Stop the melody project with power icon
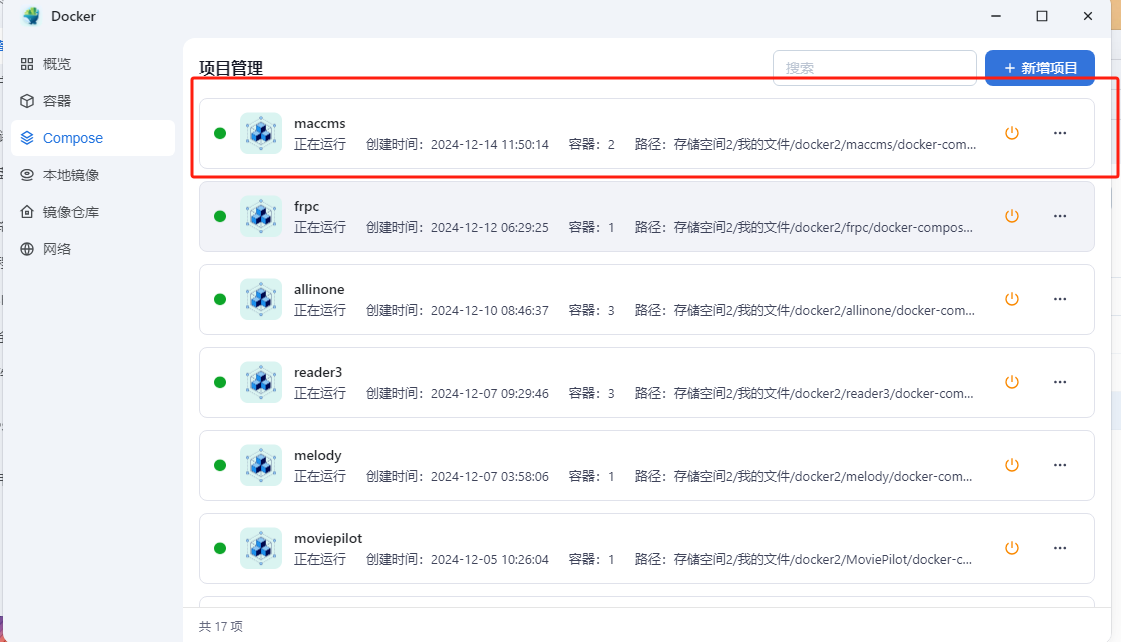The image size is (1121, 642). pyautogui.click(x=1012, y=465)
